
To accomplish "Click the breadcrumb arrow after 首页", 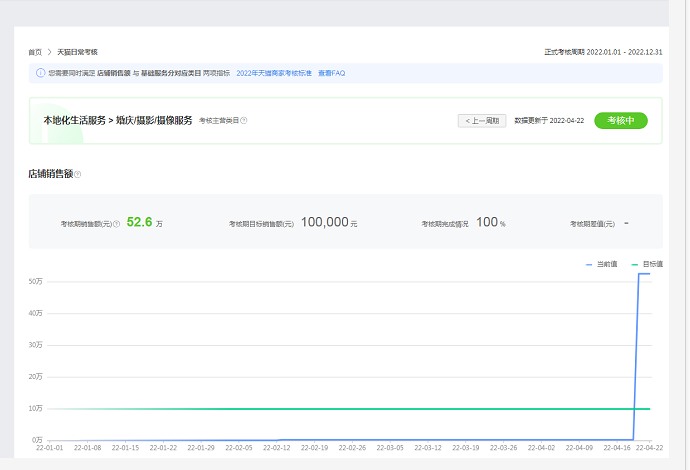I will [49, 52].
